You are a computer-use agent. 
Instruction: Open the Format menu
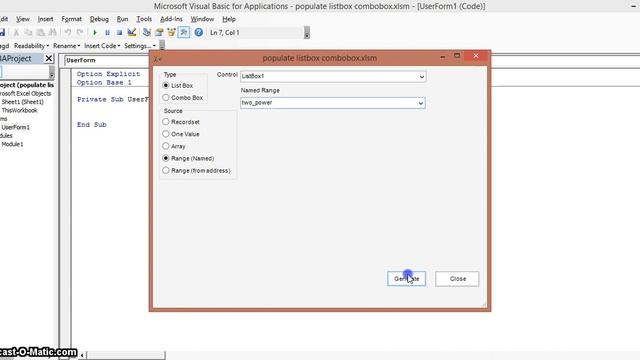coord(71,19)
